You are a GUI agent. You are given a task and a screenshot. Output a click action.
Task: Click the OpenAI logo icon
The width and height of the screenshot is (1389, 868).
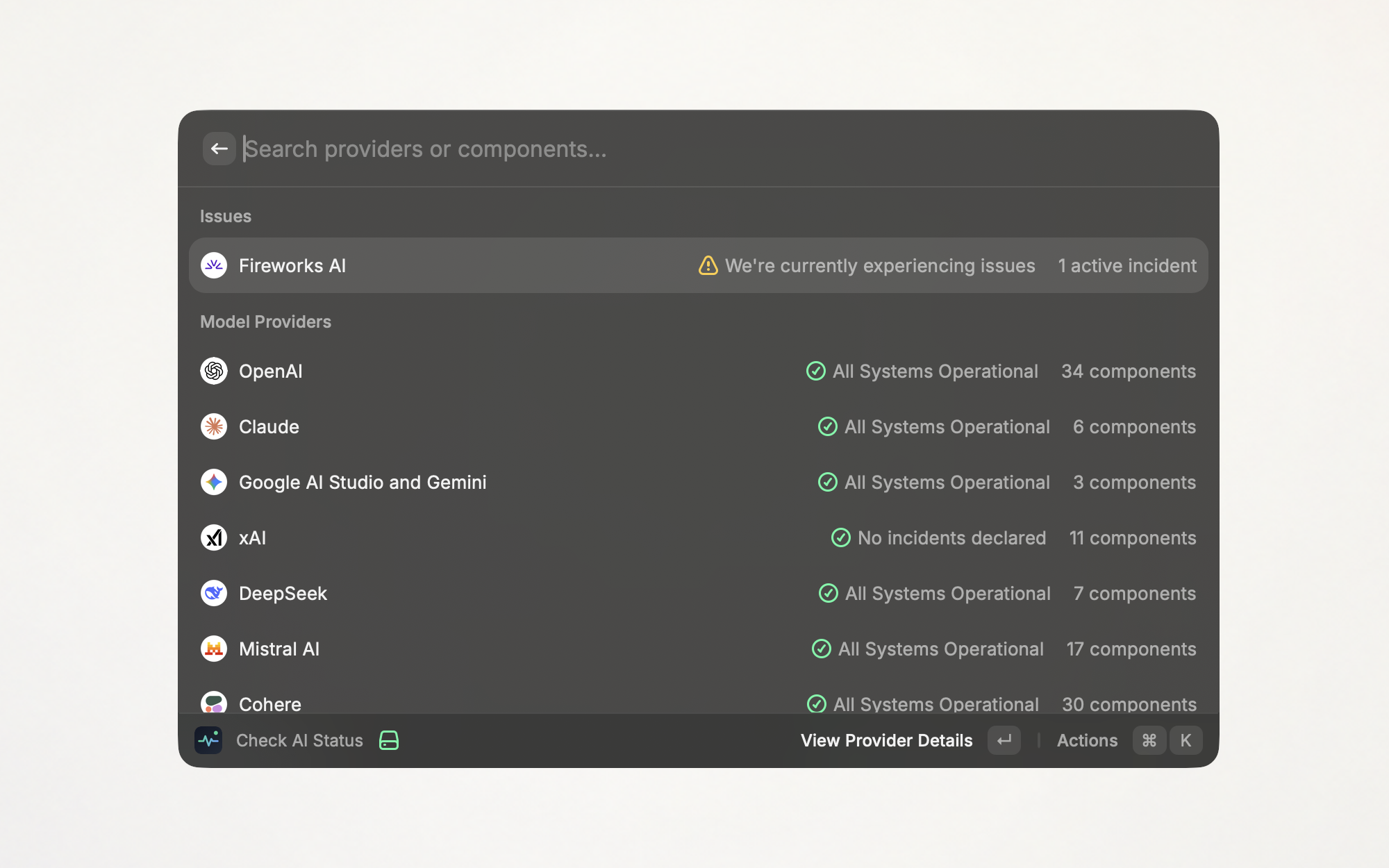pyautogui.click(x=214, y=371)
